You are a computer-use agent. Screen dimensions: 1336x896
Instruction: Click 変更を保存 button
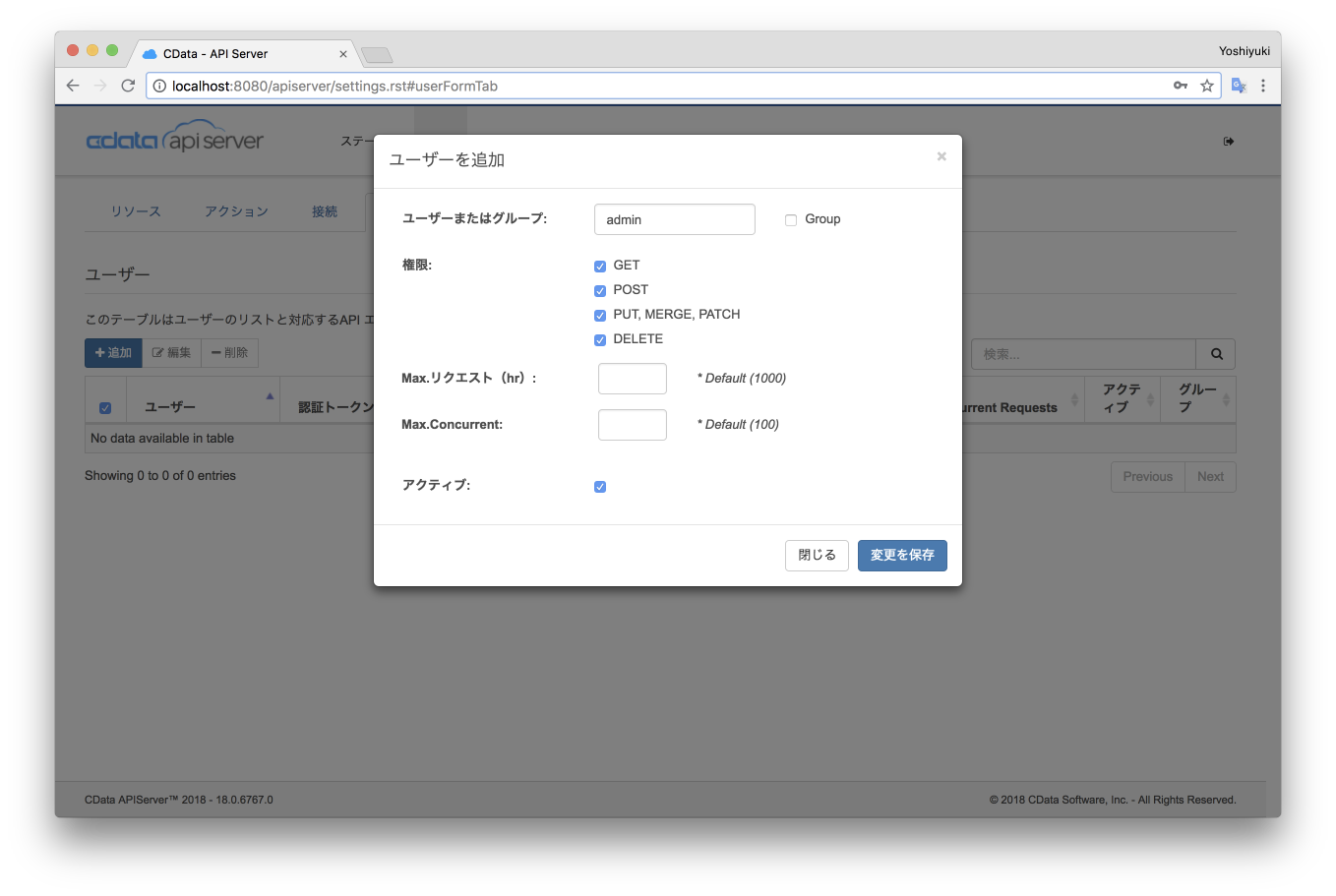coord(902,556)
